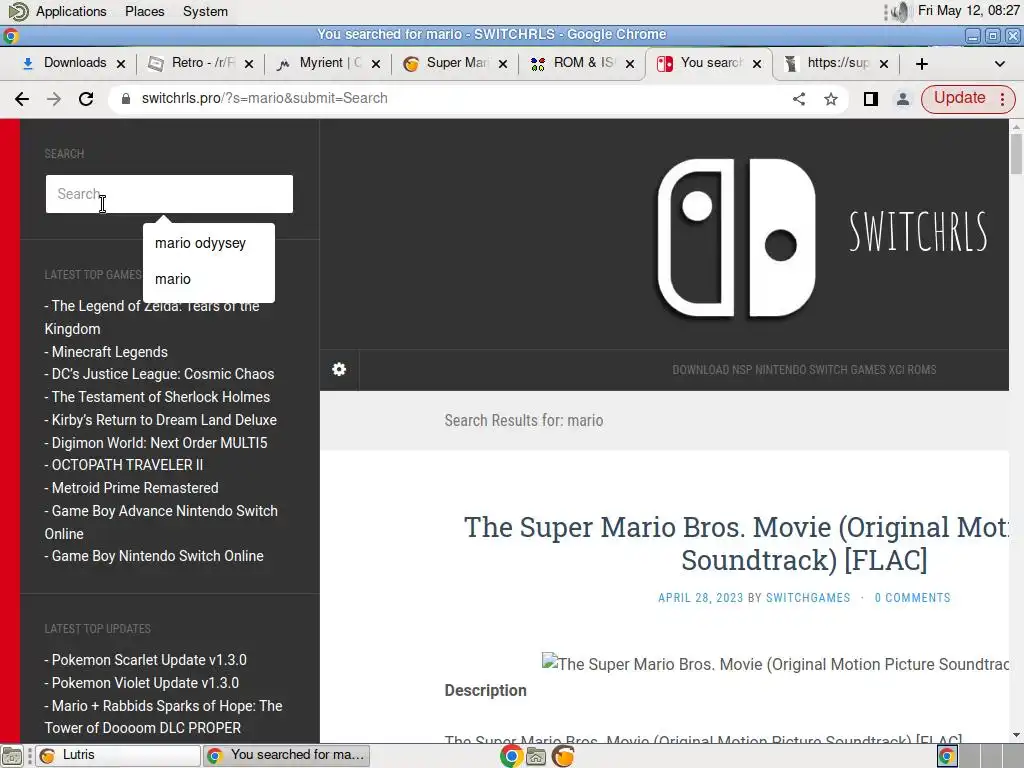
Task: Click the forward navigation arrow
Action: pos(54,99)
